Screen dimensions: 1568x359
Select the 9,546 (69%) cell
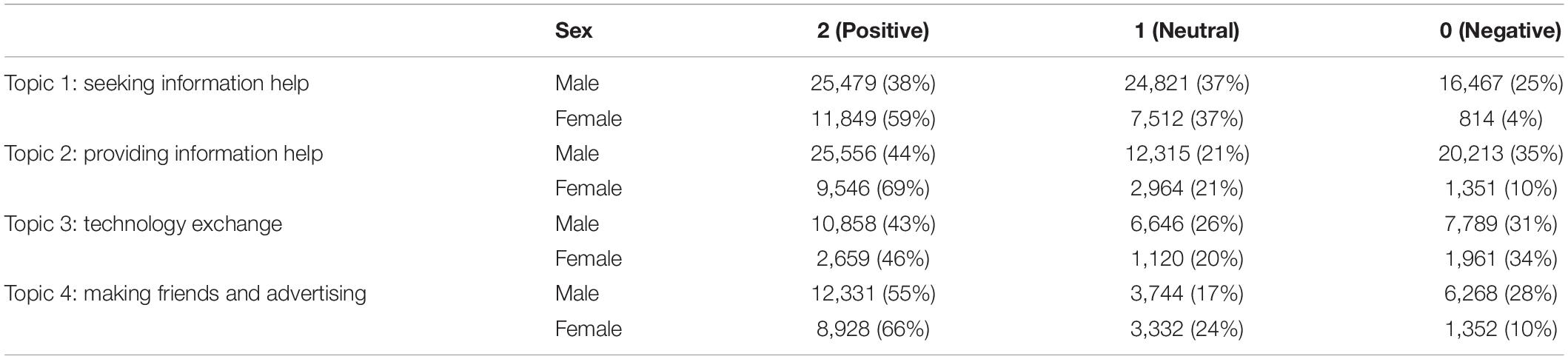click(x=873, y=189)
